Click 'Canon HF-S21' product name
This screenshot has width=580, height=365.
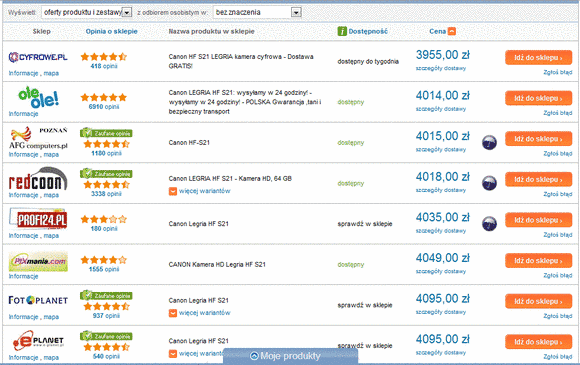click(189, 143)
